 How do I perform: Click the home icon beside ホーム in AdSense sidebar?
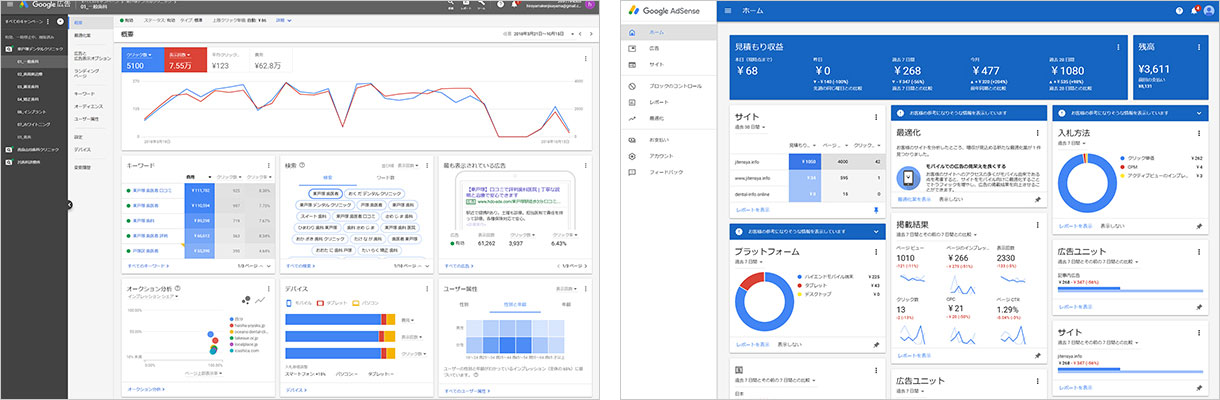tap(632, 33)
